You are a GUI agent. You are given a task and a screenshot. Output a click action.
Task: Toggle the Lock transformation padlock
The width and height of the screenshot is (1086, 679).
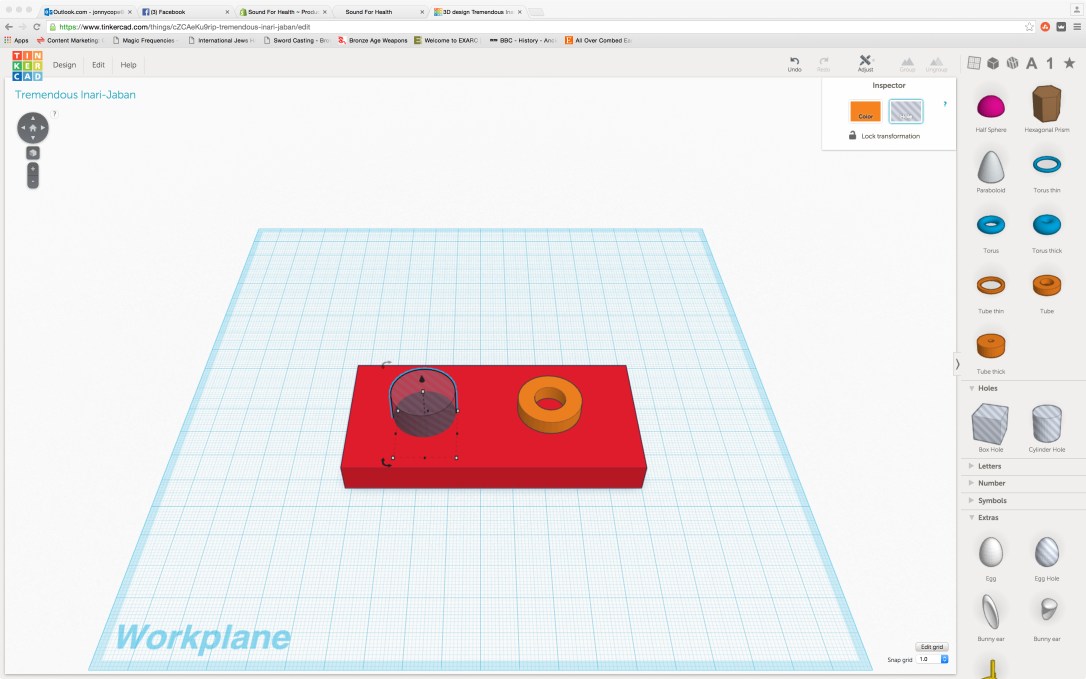point(853,135)
